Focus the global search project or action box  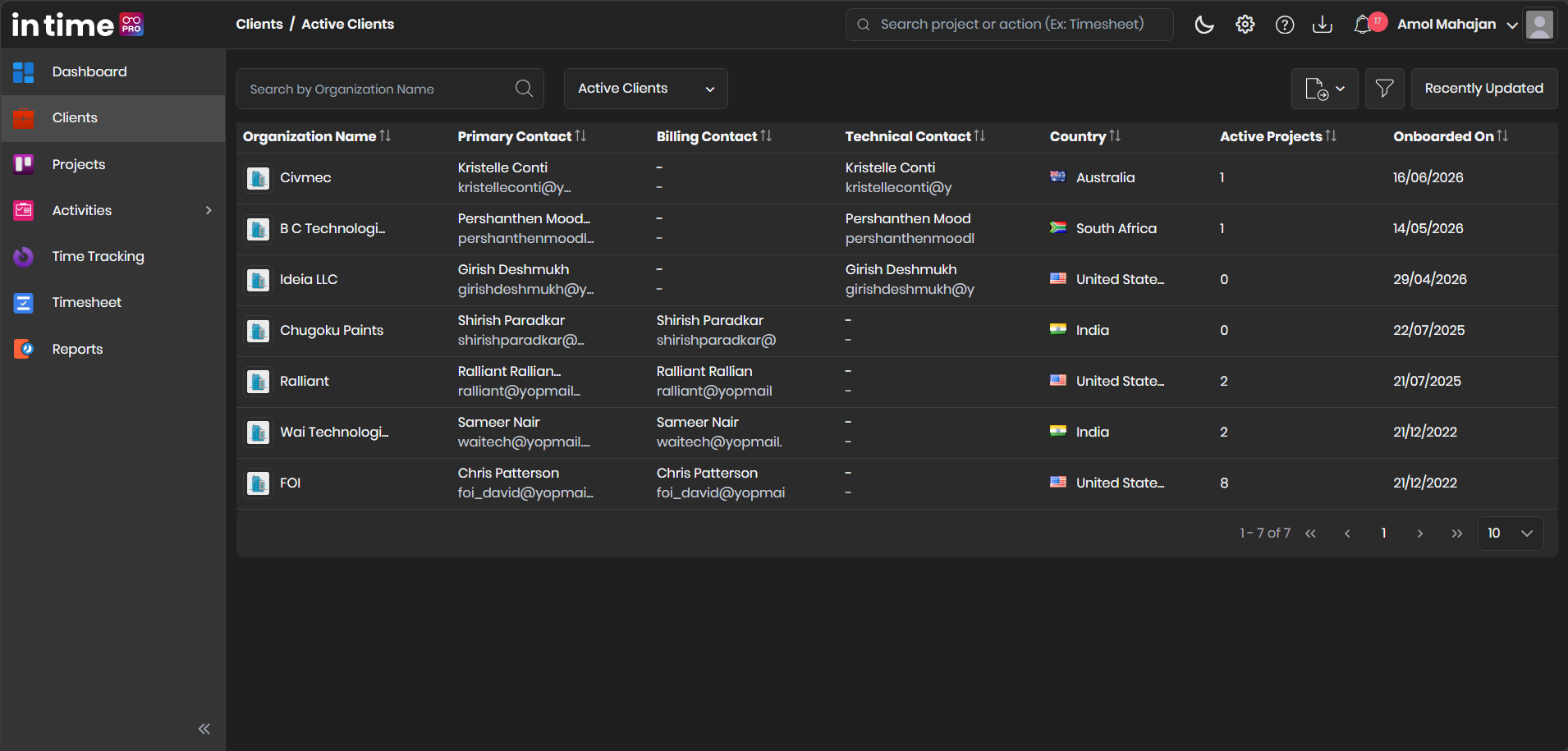point(1010,25)
